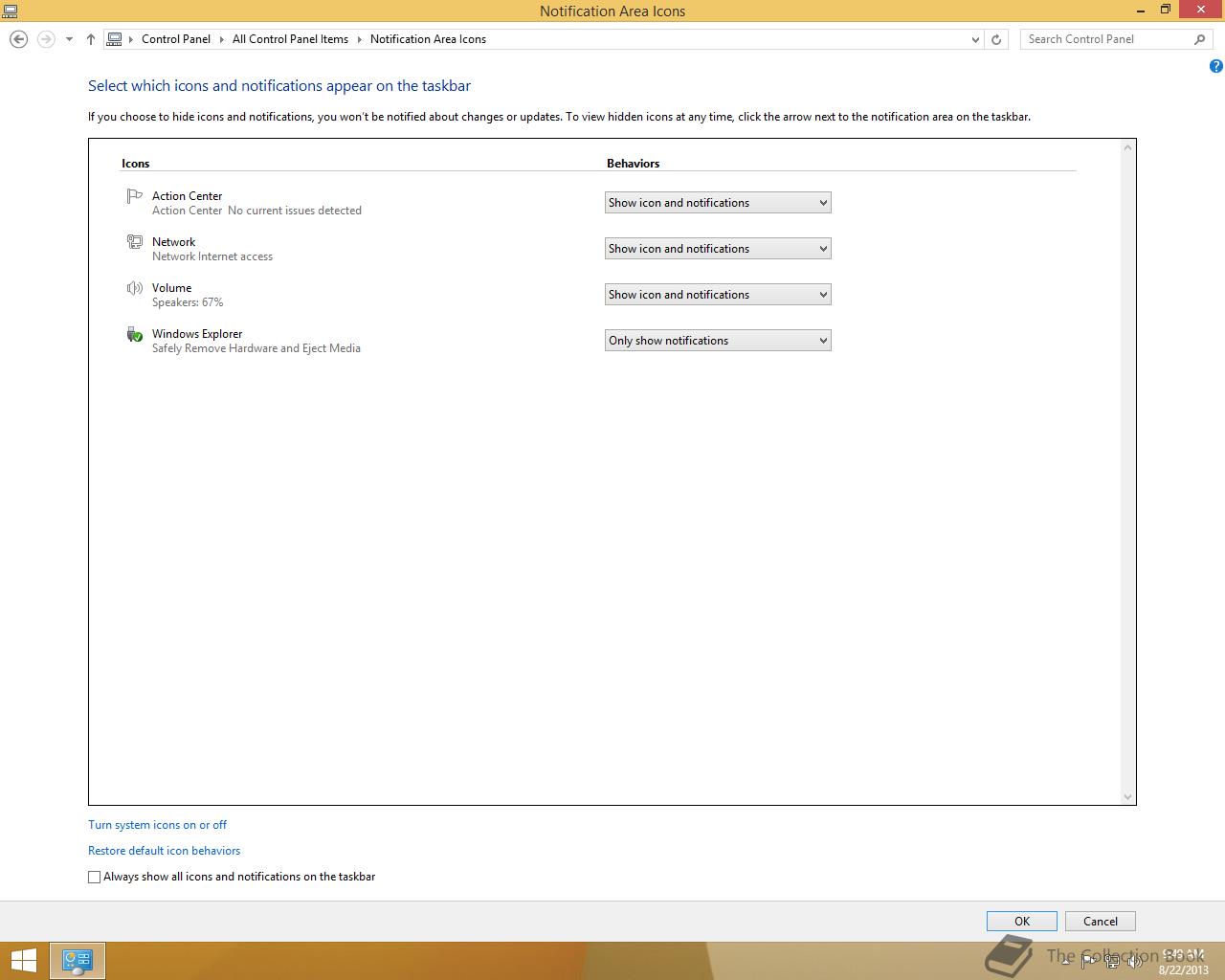The width and height of the screenshot is (1225, 980).
Task: Go back using the Back arrow
Action: 19,39
